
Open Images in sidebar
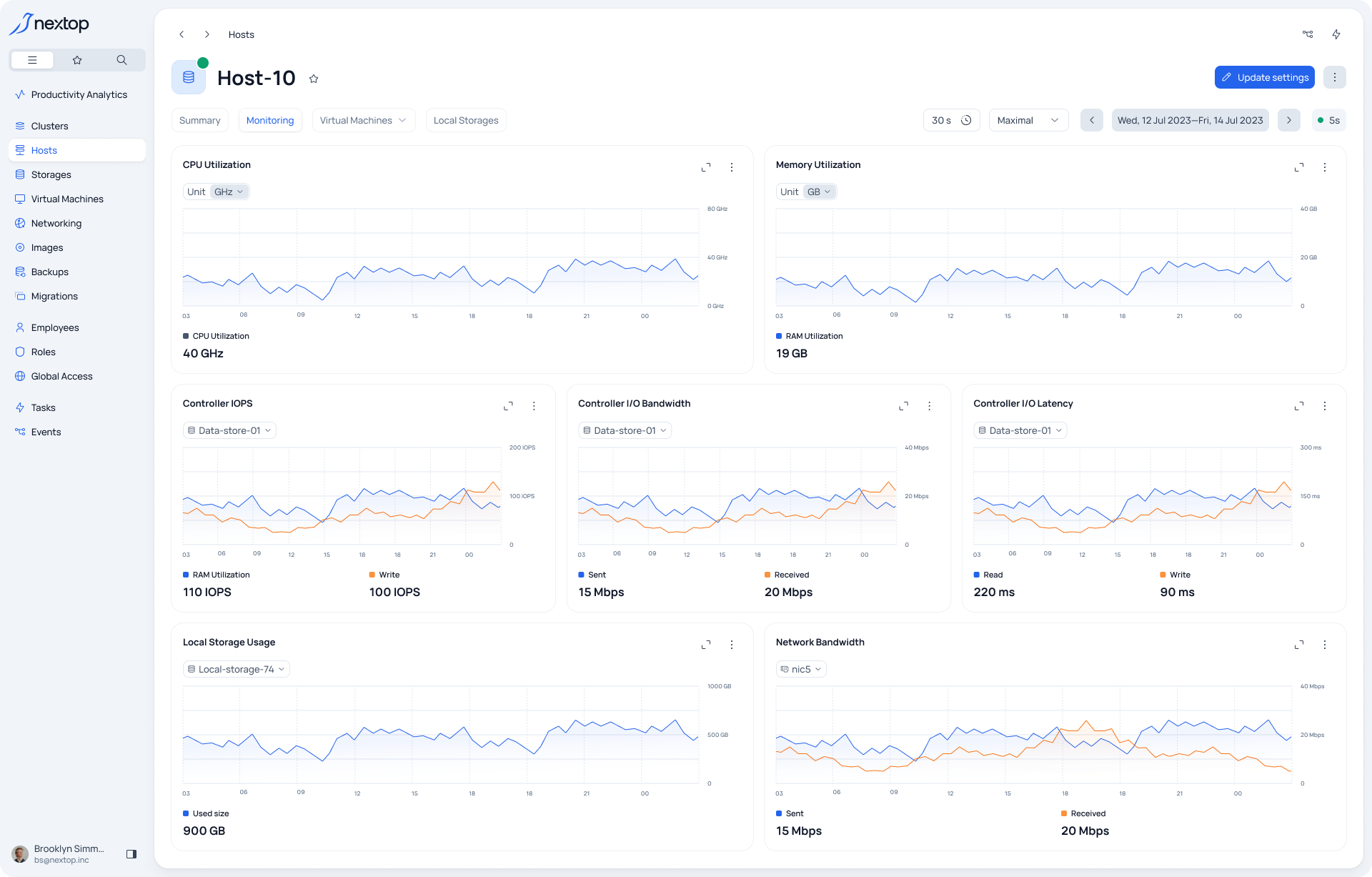77,247
